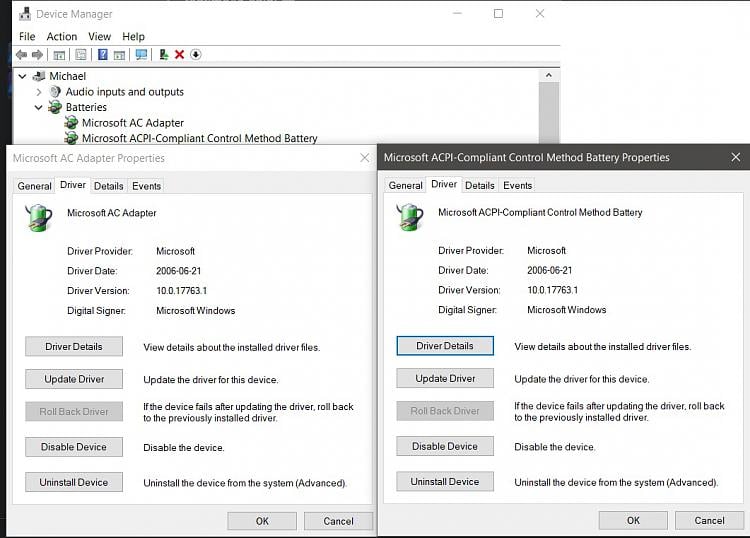Close the ACPI Battery Properties dialog

736,157
